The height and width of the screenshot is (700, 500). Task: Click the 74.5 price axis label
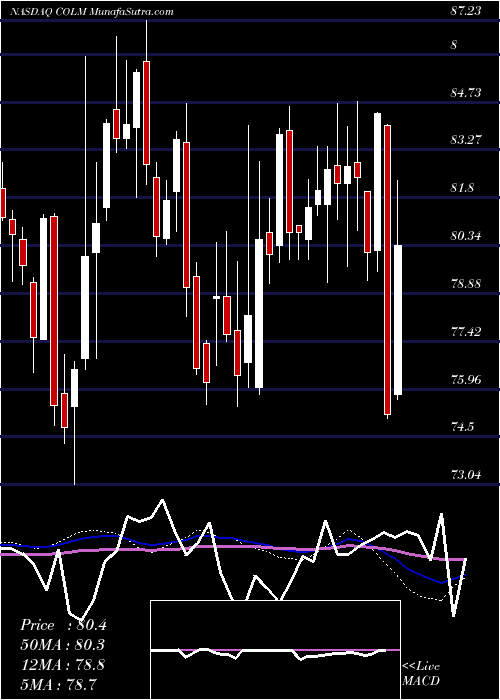pyautogui.click(x=462, y=427)
